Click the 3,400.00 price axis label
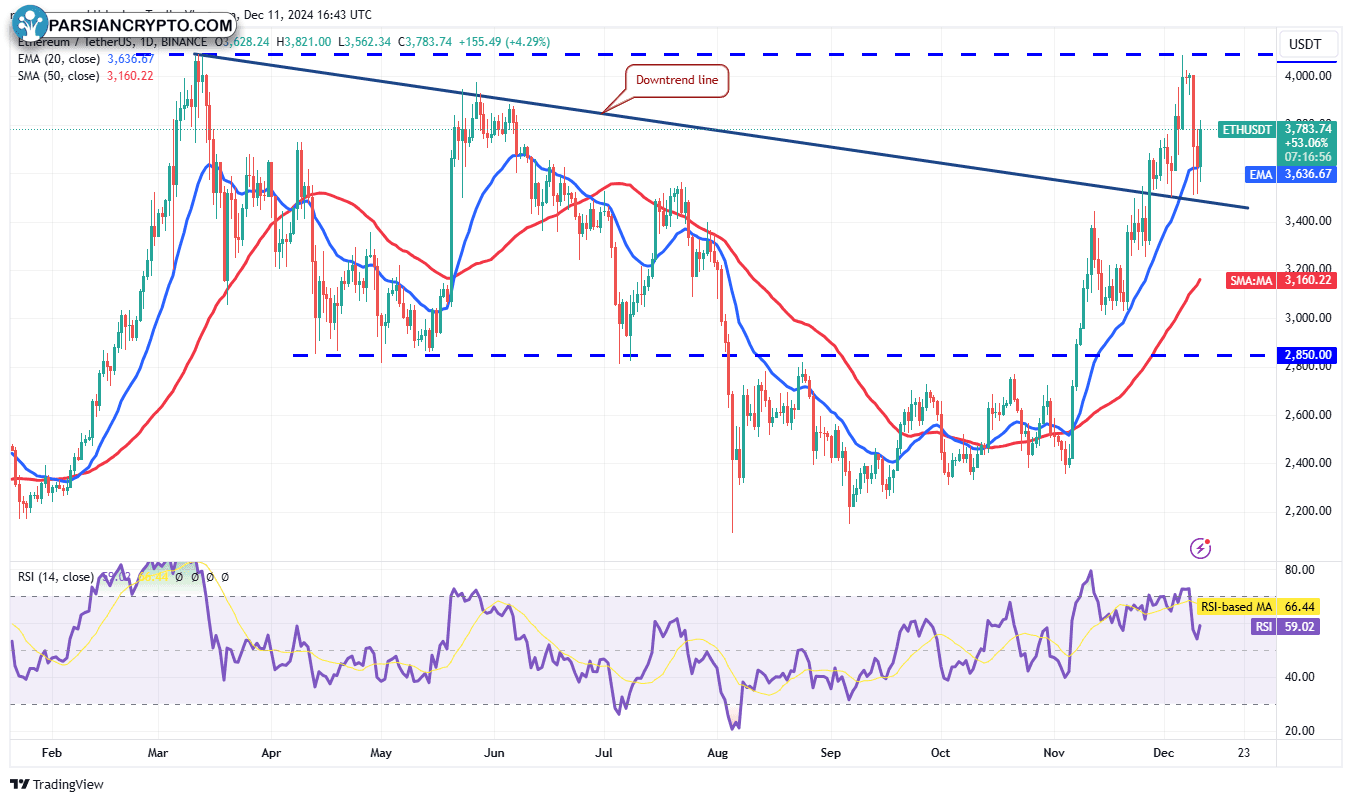Screen dimensions: 1352x802 (1310, 221)
